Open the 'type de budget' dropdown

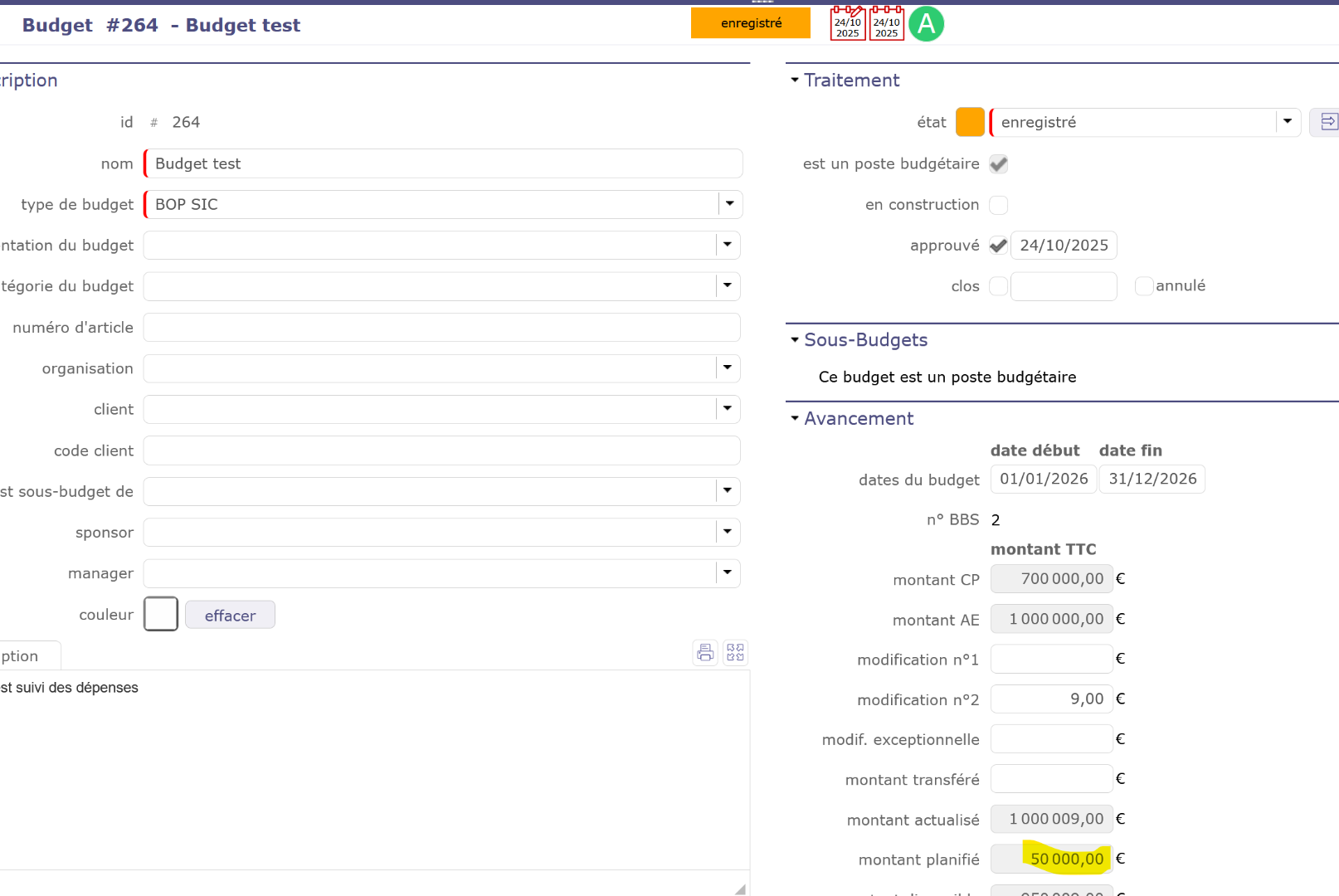pos(729,204)
